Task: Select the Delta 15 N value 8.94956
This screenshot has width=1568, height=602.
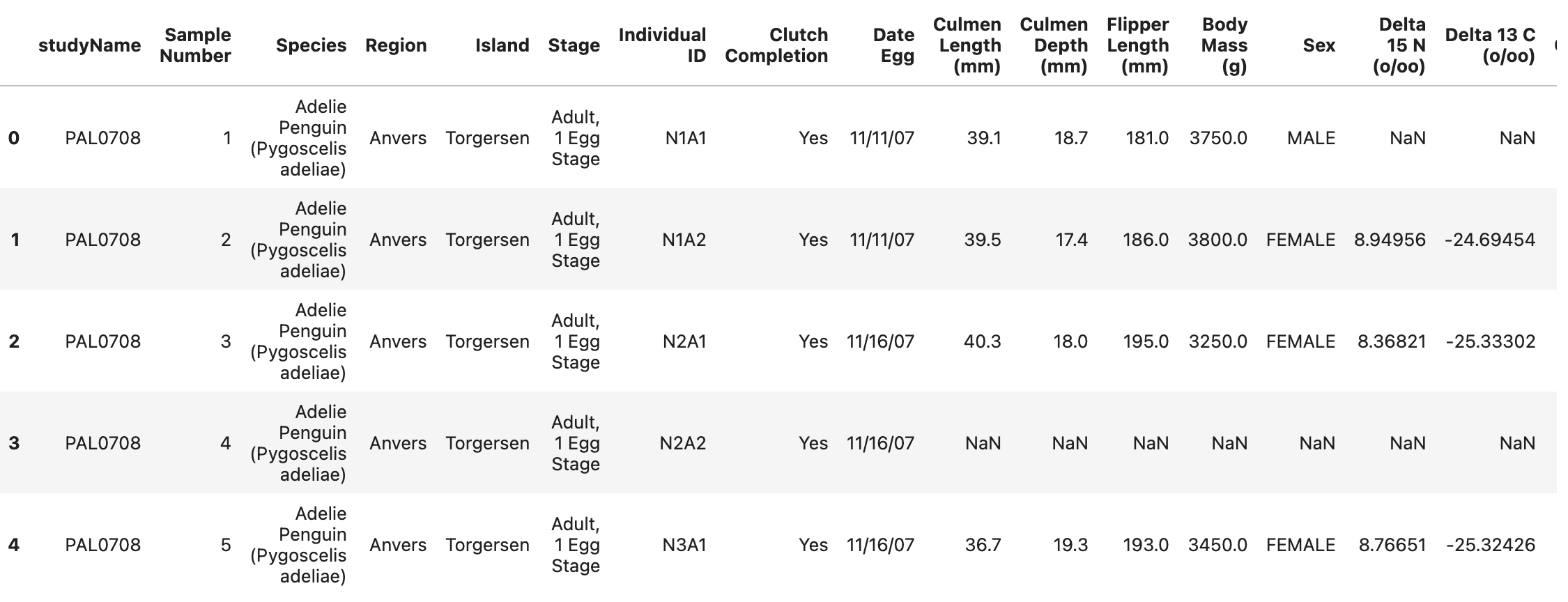Action: tap(1390, 240)
